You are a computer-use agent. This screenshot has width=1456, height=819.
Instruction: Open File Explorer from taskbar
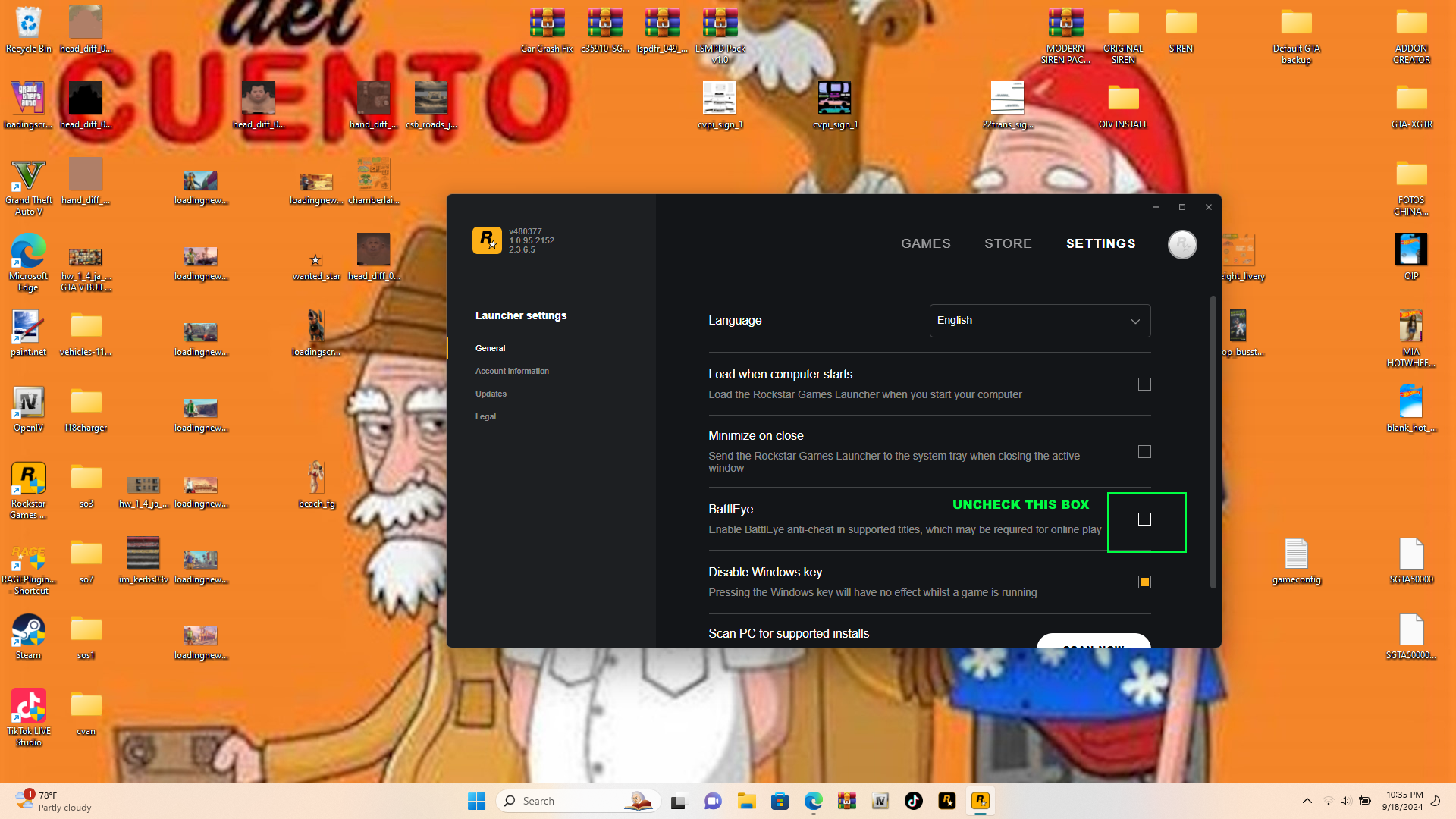pyautogui.click(x=746, y=801)
